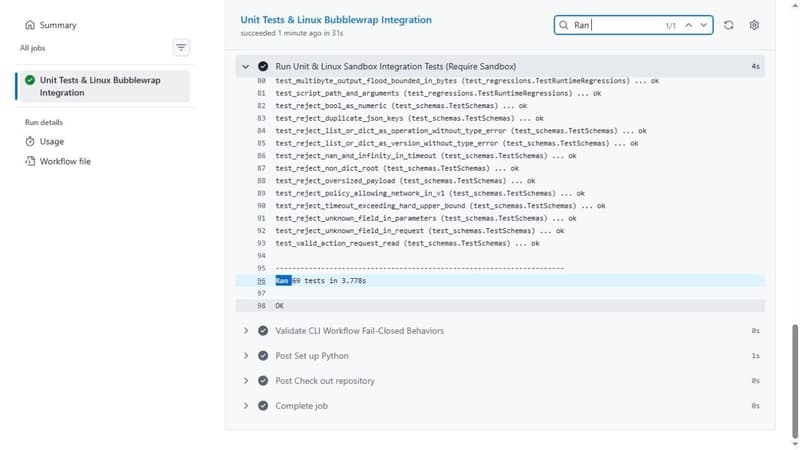Click status check of Validate CLI Workflow step
This screenshot has height=450, width=800.
[263, 331]
